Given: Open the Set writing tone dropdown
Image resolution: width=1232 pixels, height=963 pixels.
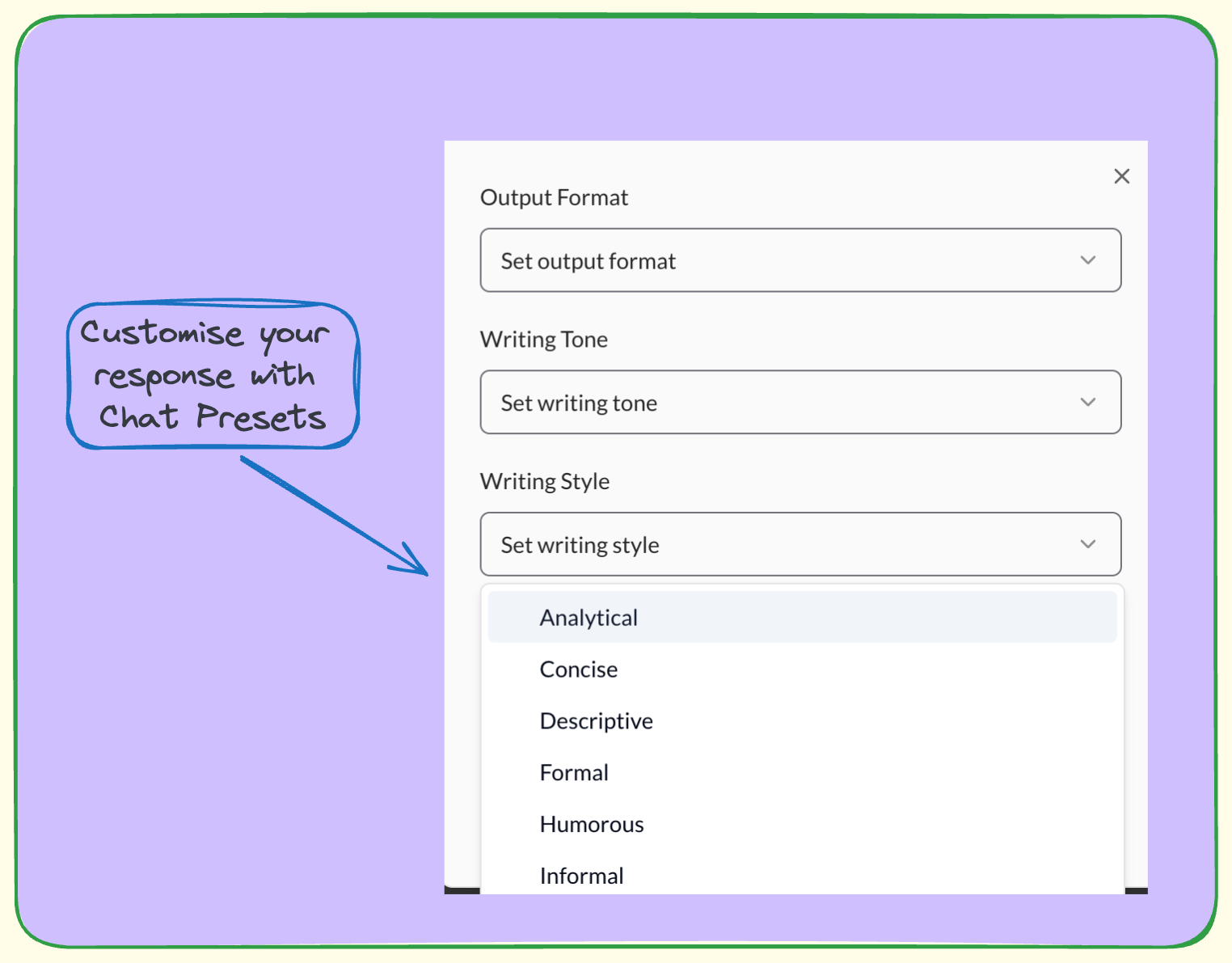Looking at the screenshot, I should click(800, 402).
